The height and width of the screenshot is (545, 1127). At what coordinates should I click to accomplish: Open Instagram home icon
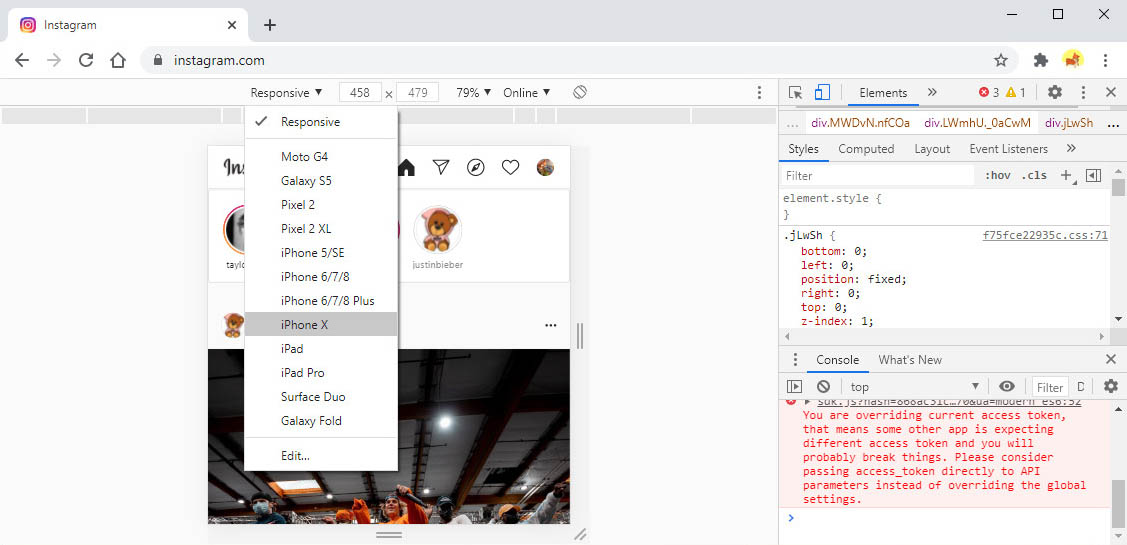(407, 168)
